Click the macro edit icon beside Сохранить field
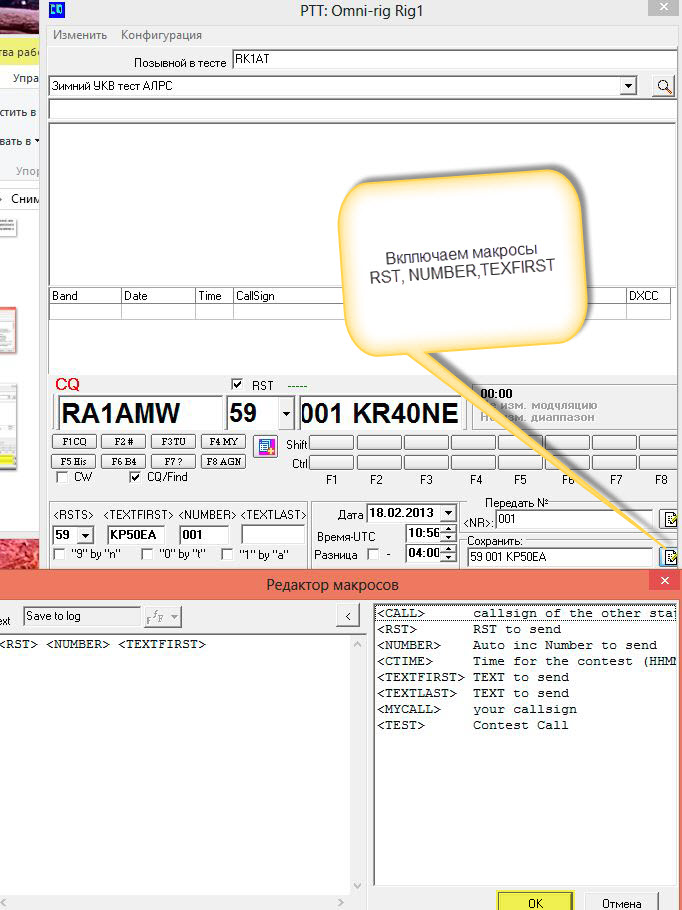Image resolution: width=682 pixels, height=910 pixels. (671, 557)
